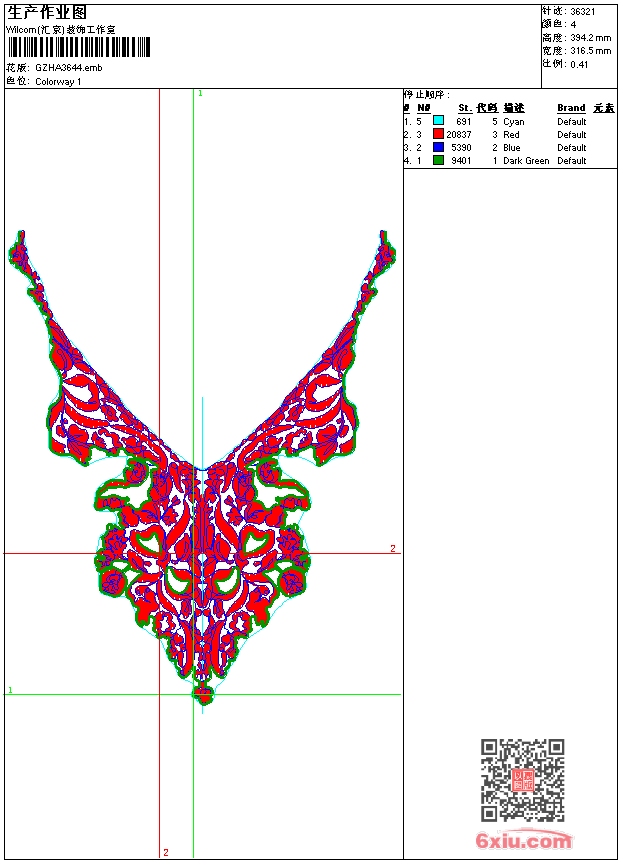Screen dimensions: 620x860
Task: Select the stitch count '20837' in Red row
Action: coord(459,134)
